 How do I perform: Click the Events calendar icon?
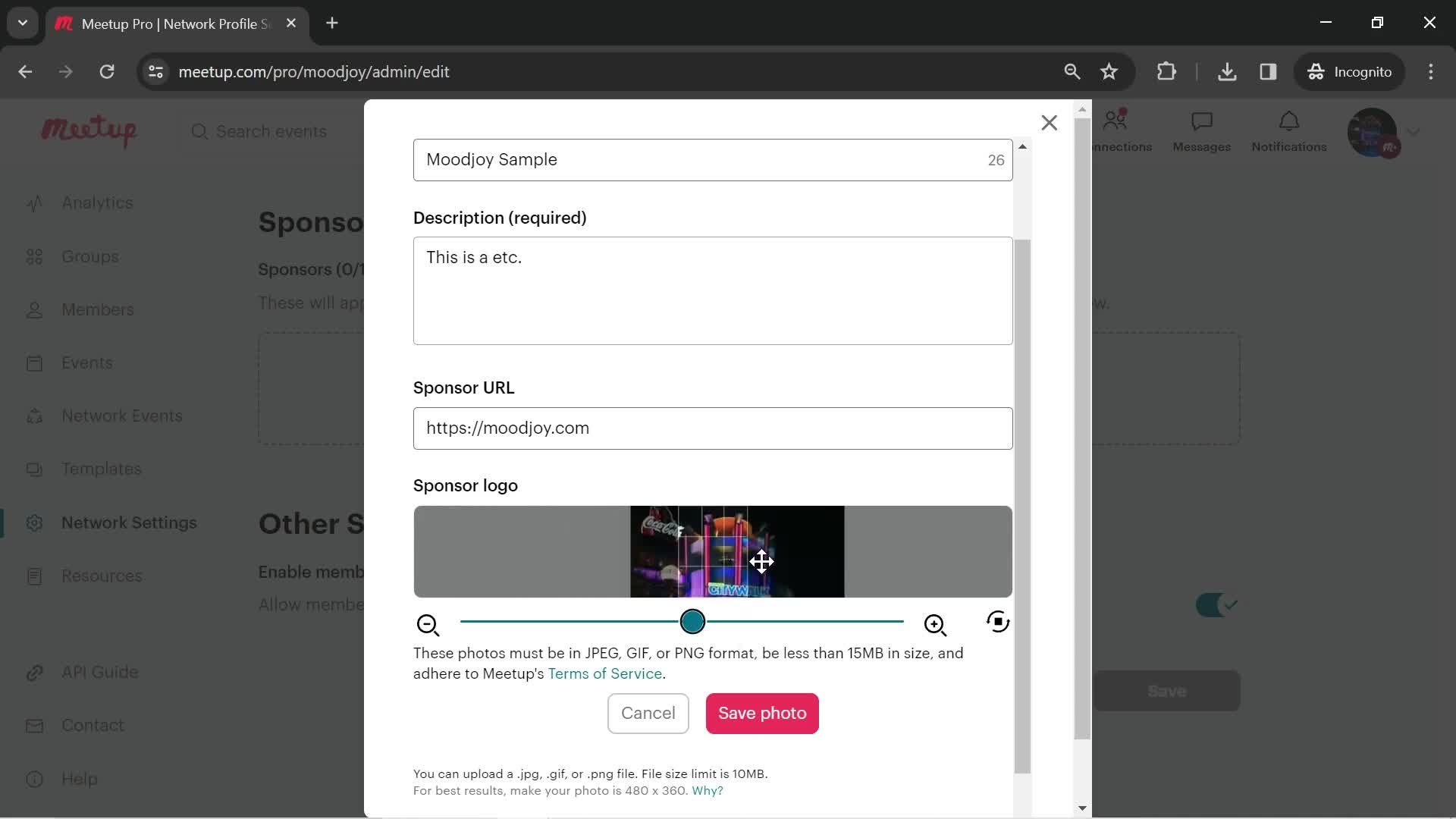coord(34,362)
